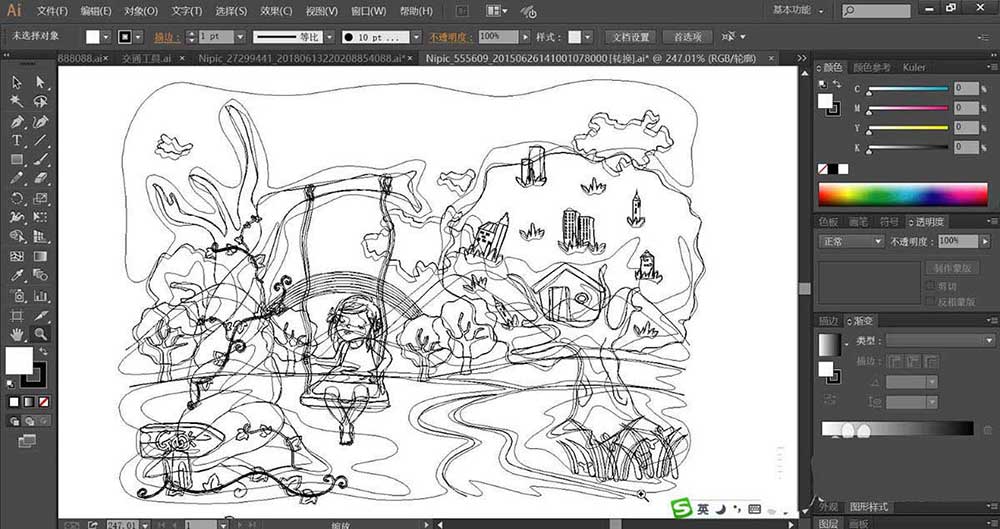Set paint mode to Gradient in toolbox

point(29,402)
